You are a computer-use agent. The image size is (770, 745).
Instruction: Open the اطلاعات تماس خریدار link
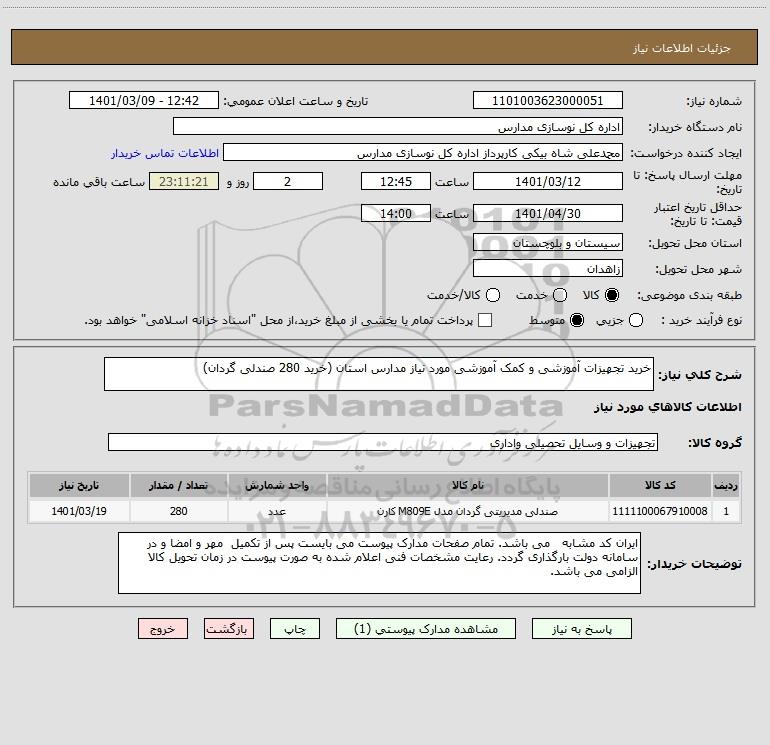165,153
